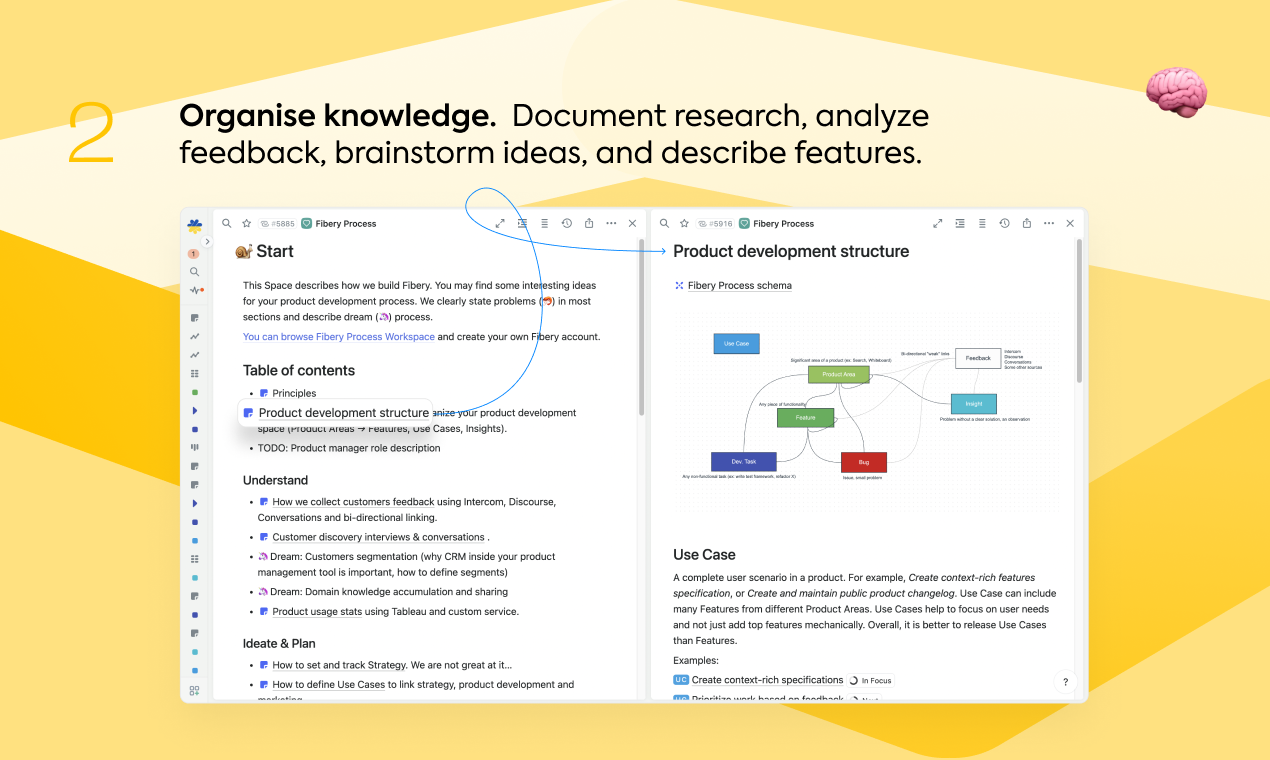This screenshot has height=760, width=1270.
Task: Expand the Product development structure panel to full screen
Action: [x=938, y=224]
